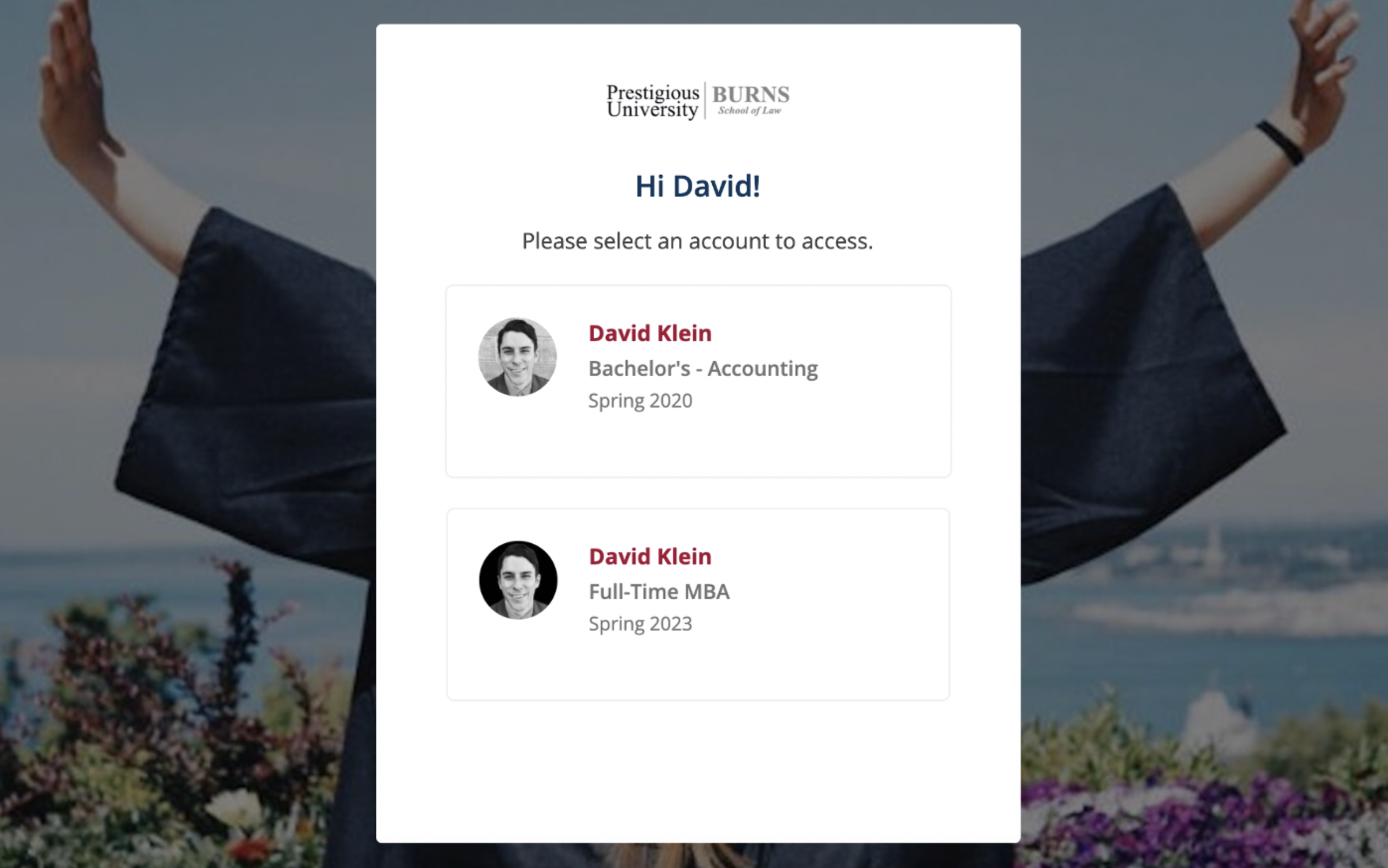Open the Spring 2023 account card
The width and height of the screenshot is (1388, 868).
[x=698, y=605]
